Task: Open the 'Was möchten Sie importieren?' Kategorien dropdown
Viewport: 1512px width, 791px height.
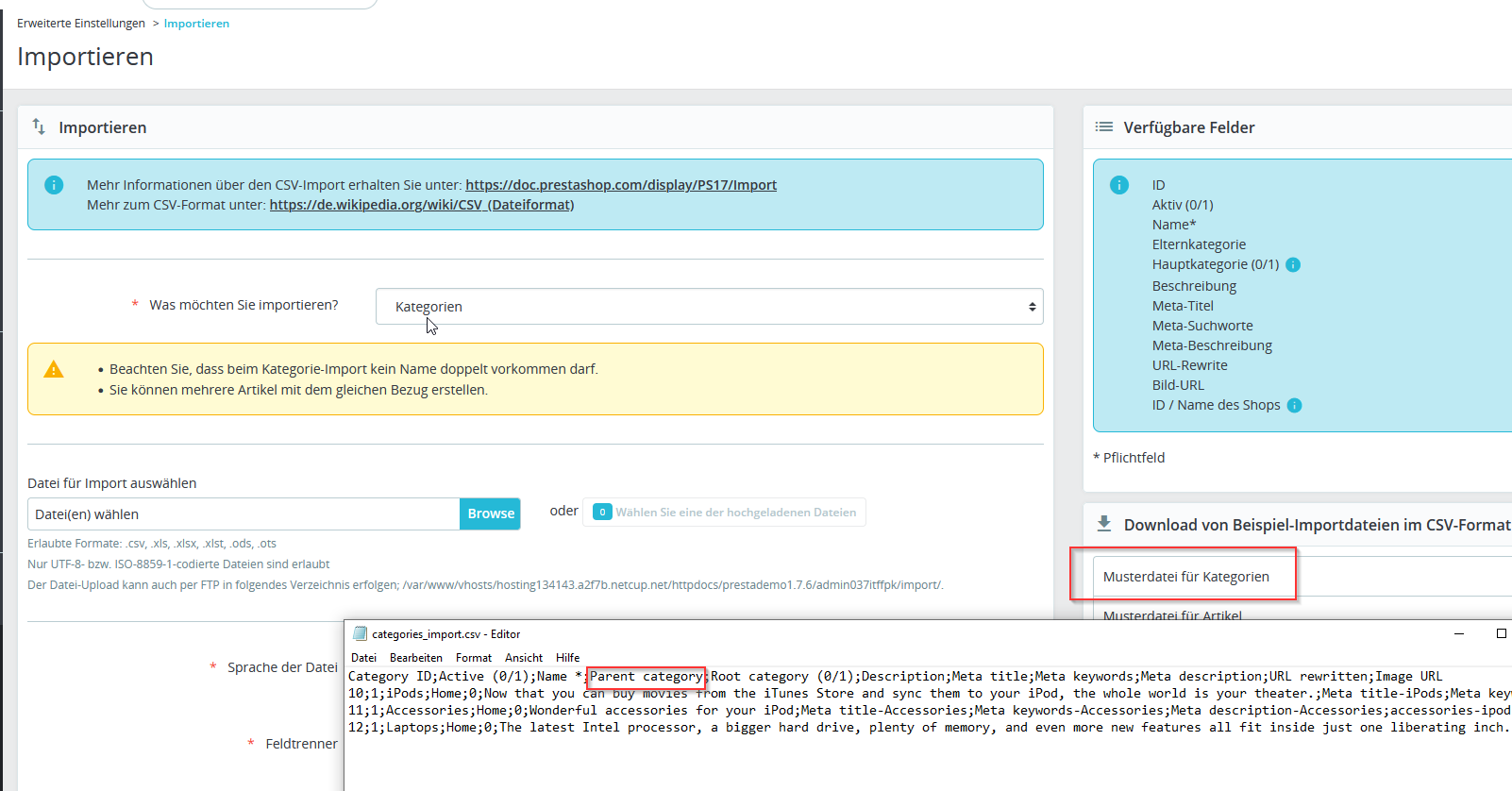Action: tap(710, 307)
